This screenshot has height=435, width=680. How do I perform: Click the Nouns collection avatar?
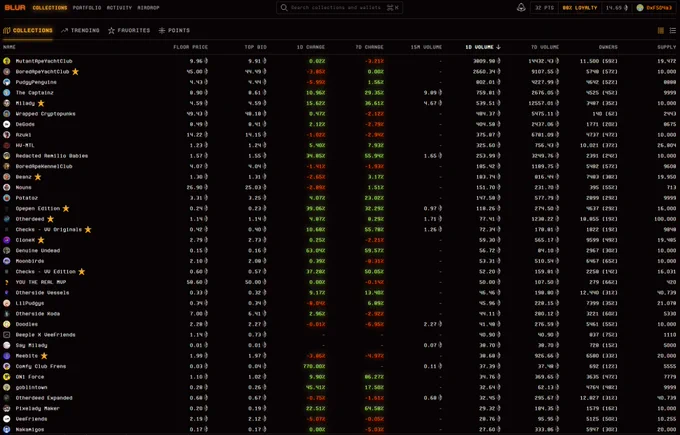7,187
